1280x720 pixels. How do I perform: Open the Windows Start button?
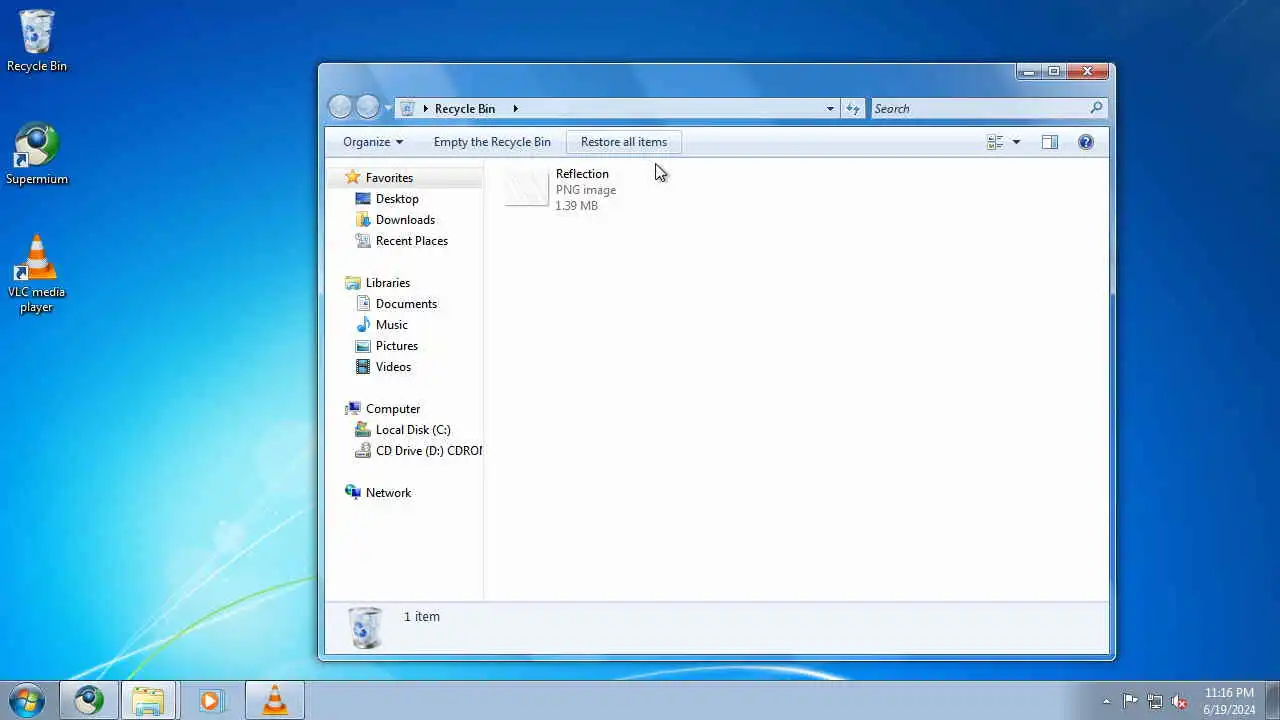click(x=27, y=701)
